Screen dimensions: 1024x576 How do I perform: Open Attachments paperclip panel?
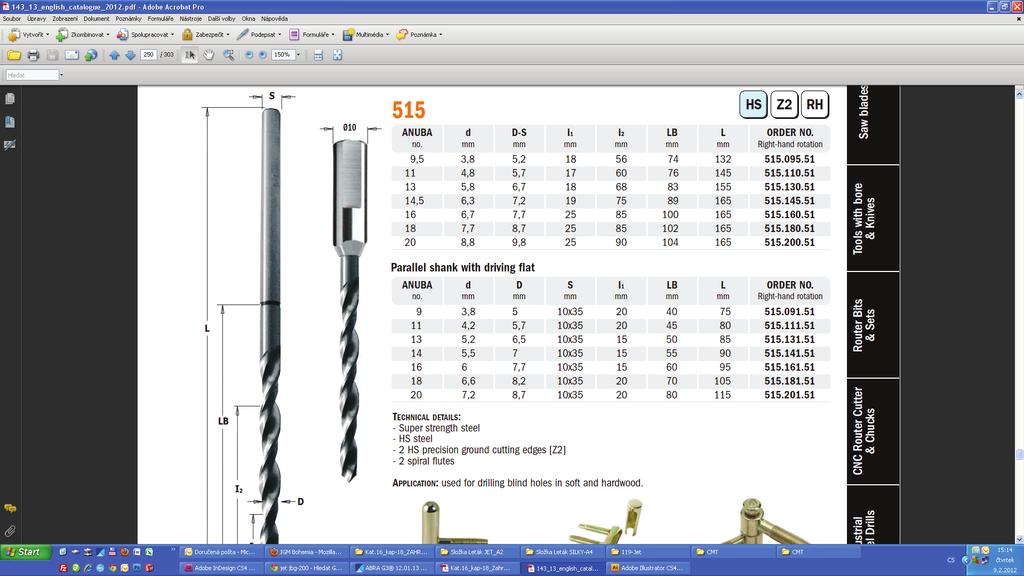(x=10, y=531)
